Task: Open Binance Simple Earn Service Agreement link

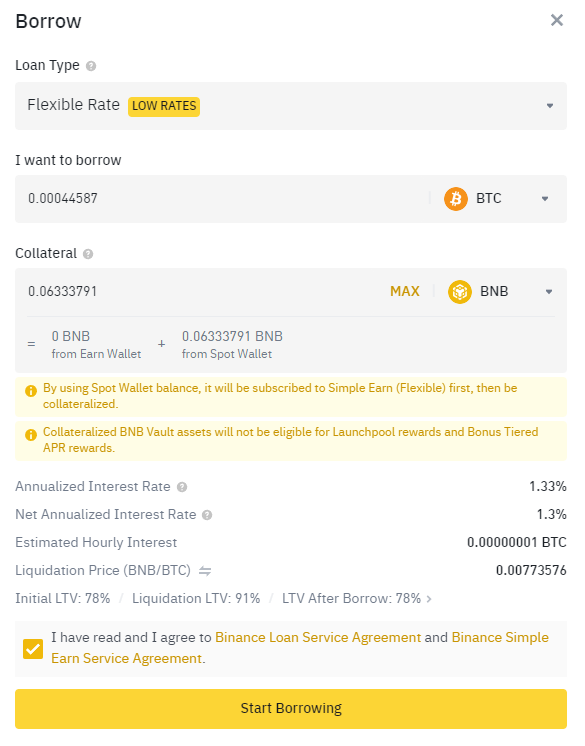Action: coord(300,648)
